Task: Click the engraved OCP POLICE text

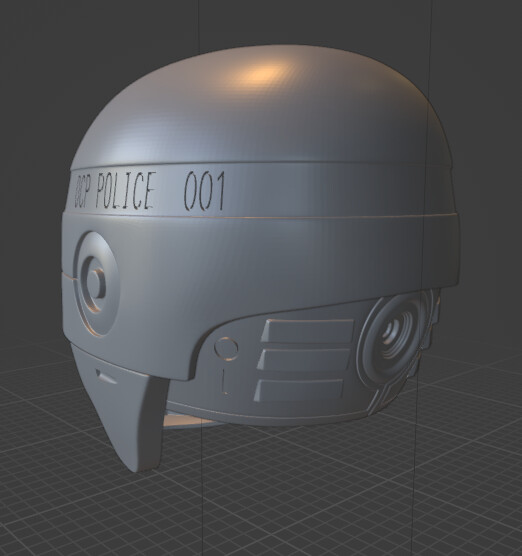Action: point(114,191)
